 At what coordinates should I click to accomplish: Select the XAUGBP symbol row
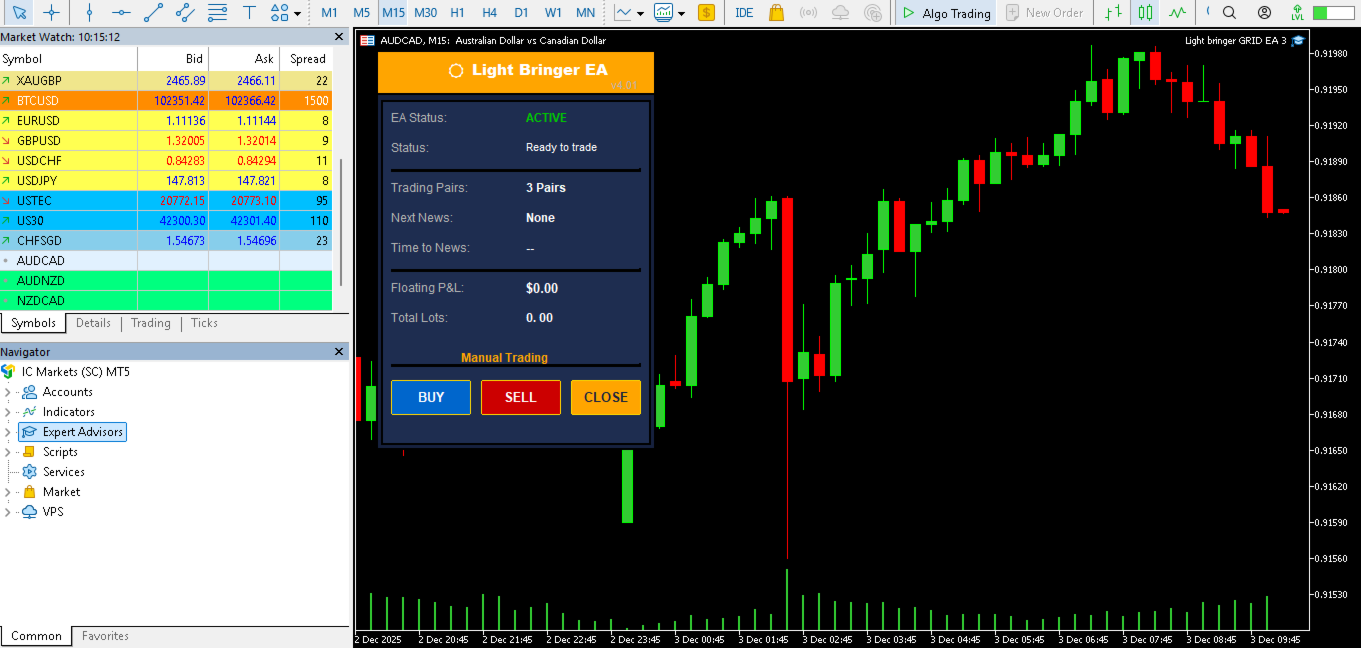click(x=166, y=81)
